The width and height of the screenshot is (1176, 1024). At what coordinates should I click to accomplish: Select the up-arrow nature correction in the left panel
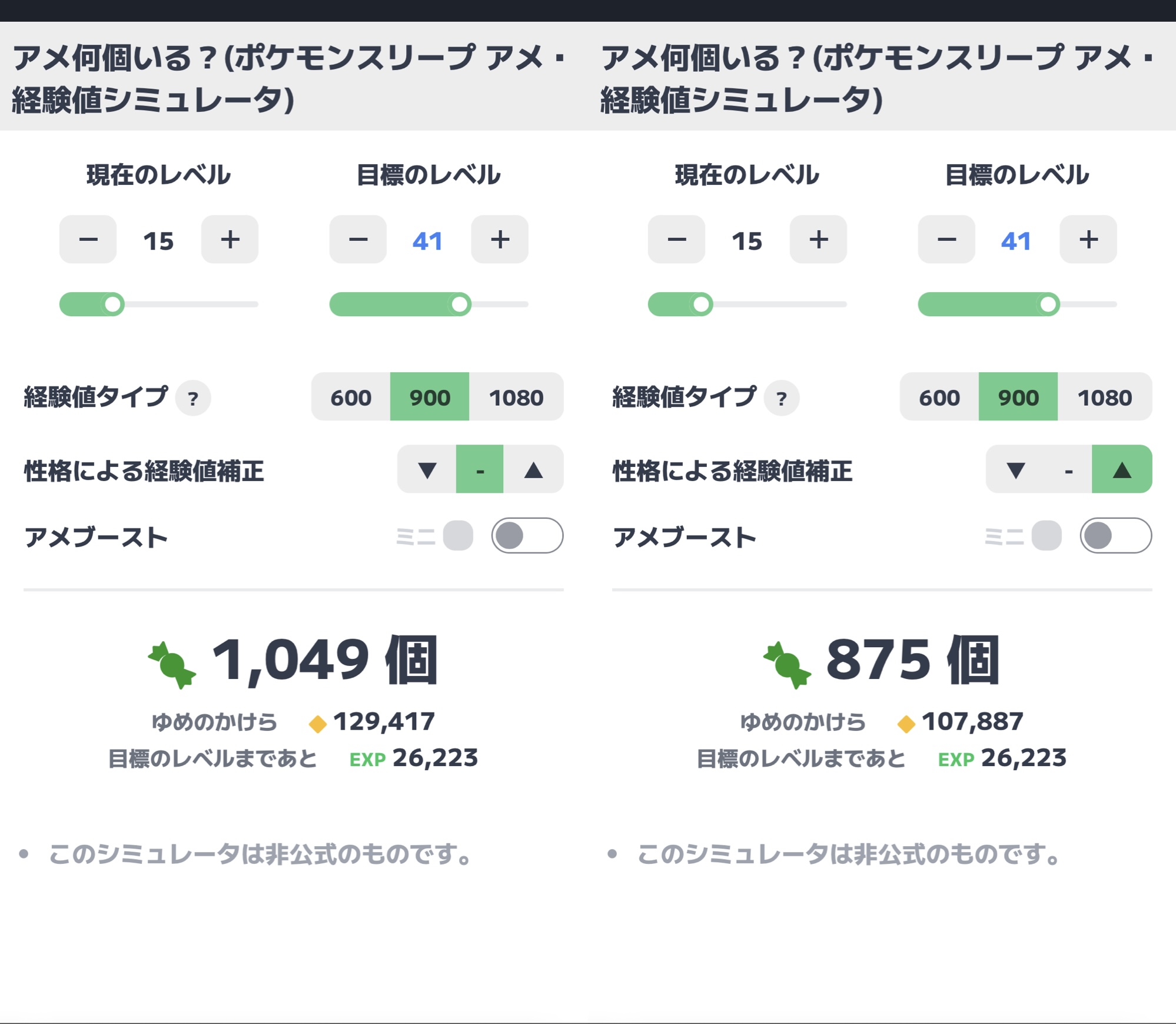click(x=533, y=469)
